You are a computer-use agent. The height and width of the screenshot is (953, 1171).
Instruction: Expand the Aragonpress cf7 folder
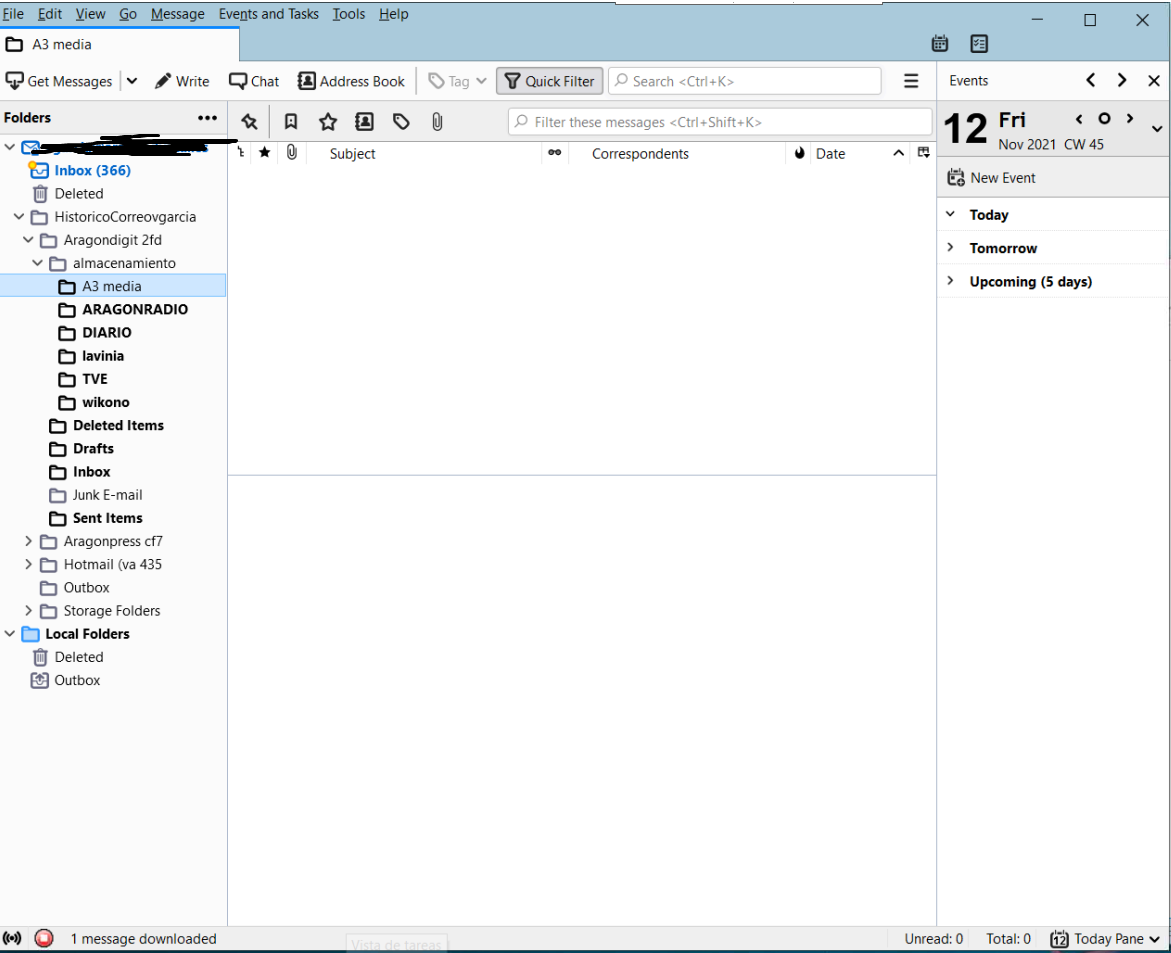click(29, 541)
